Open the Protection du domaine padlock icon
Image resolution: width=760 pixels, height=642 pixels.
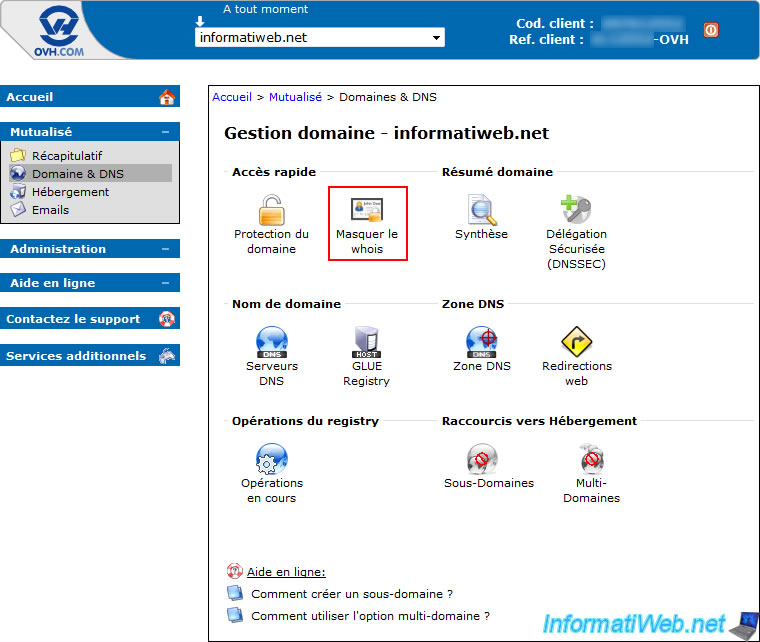(271, 210)
